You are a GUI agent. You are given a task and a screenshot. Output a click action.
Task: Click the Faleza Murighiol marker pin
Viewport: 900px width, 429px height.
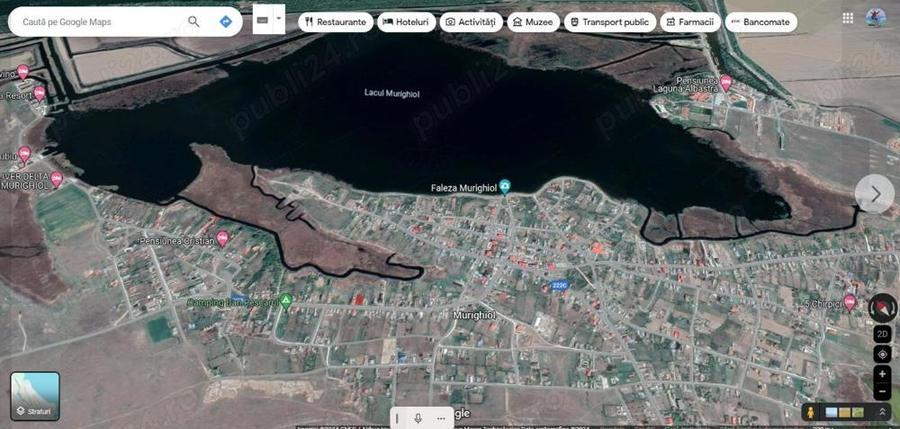click(505, 186)
